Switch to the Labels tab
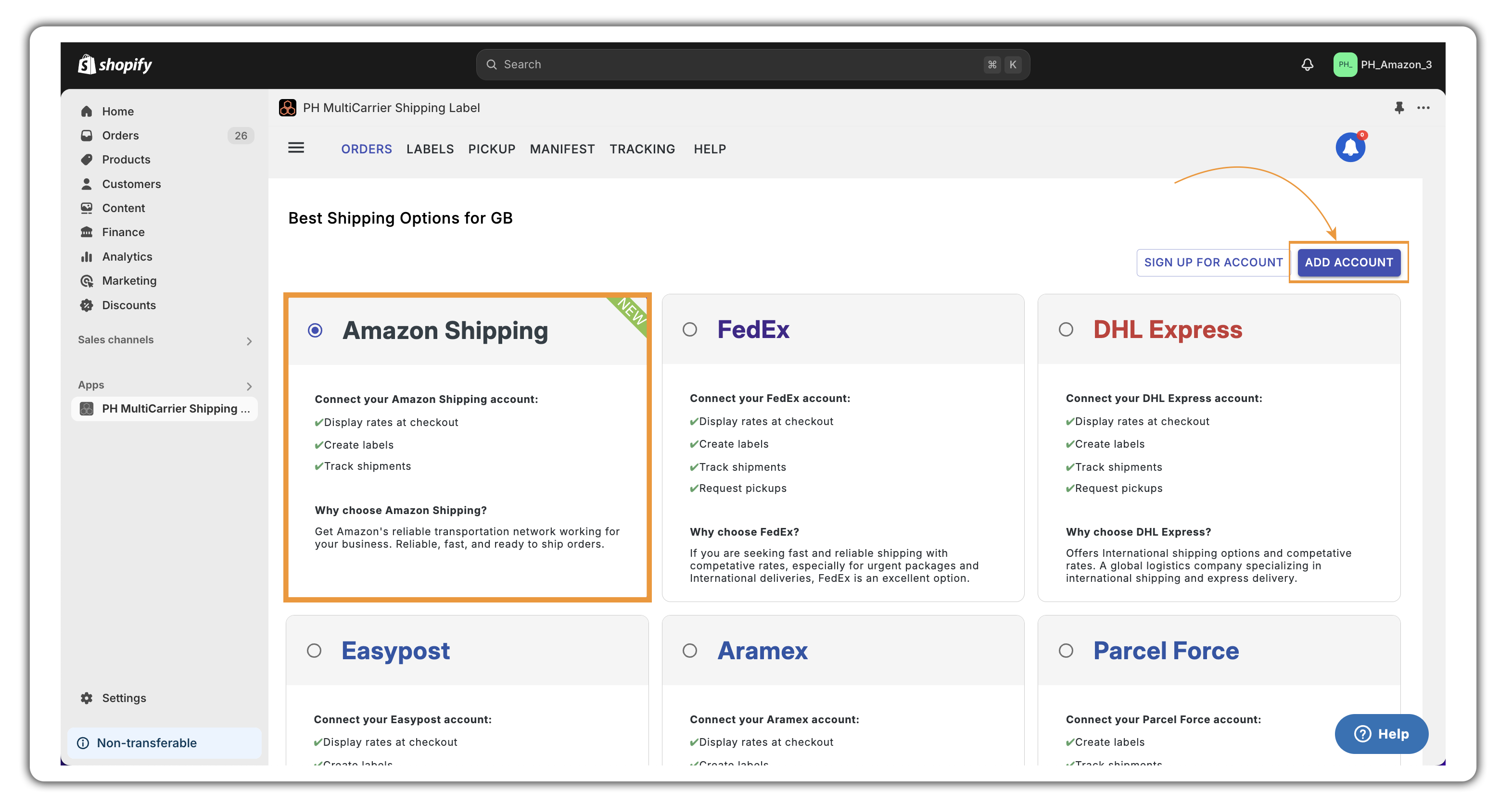This screenshot has width=1512, height=803. point(430,149)
